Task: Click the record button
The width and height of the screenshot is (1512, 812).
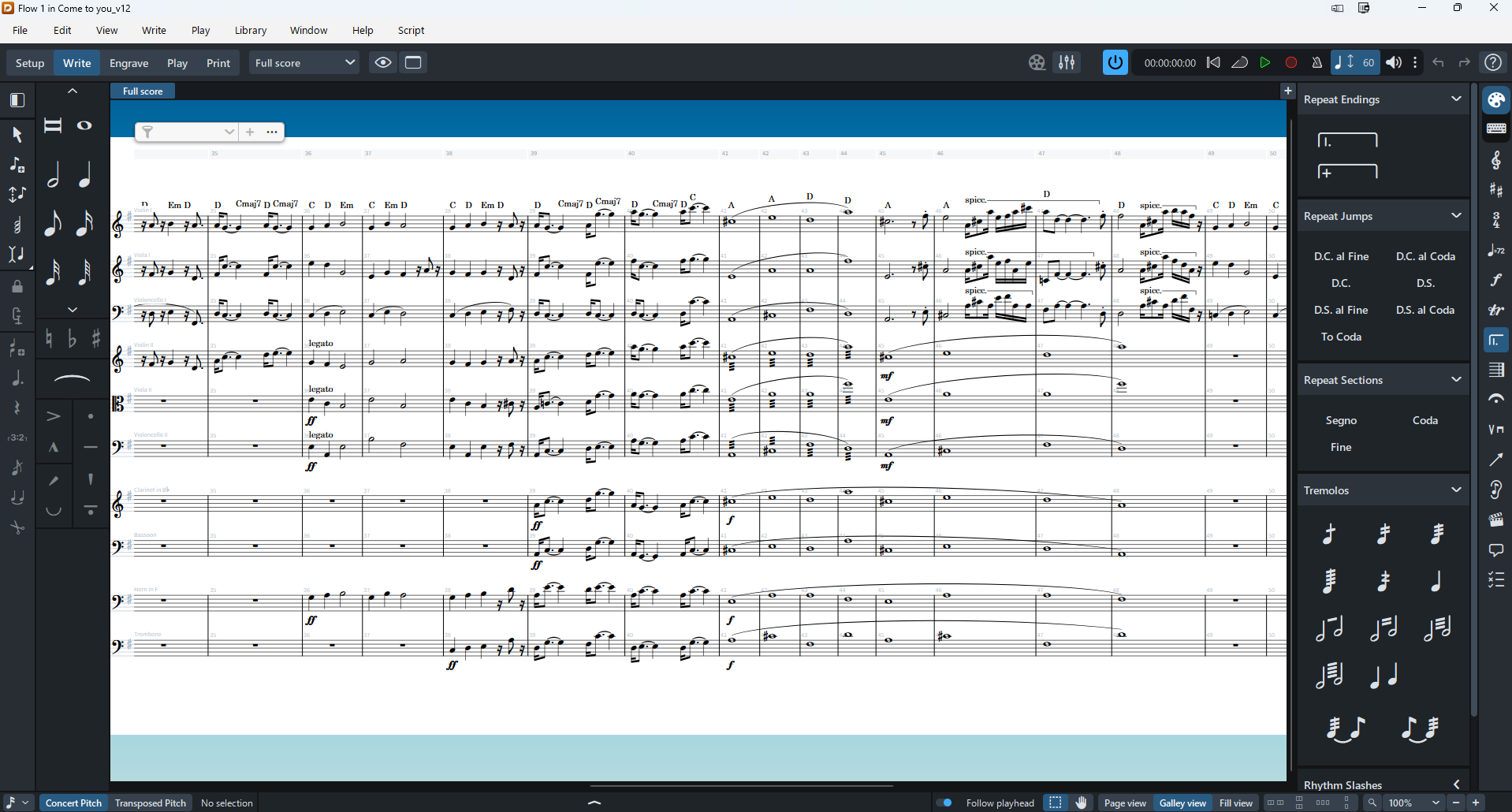Action: (x=1290, y=63)
